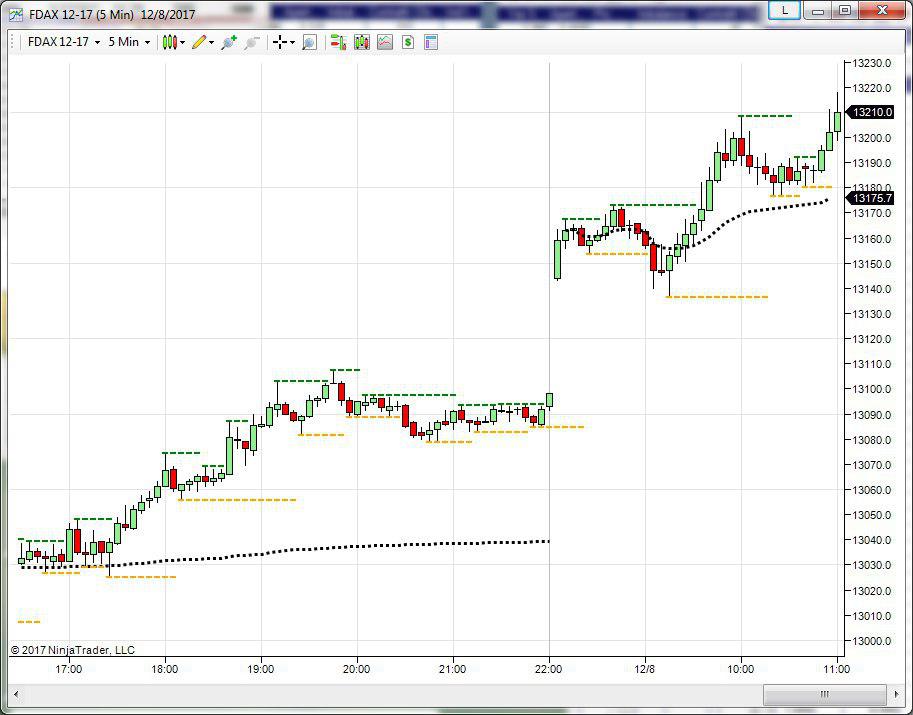Click the toolbar drag grip handle
Screen dimensions: 913x715
pyautogui.click(x=13, y=42)
